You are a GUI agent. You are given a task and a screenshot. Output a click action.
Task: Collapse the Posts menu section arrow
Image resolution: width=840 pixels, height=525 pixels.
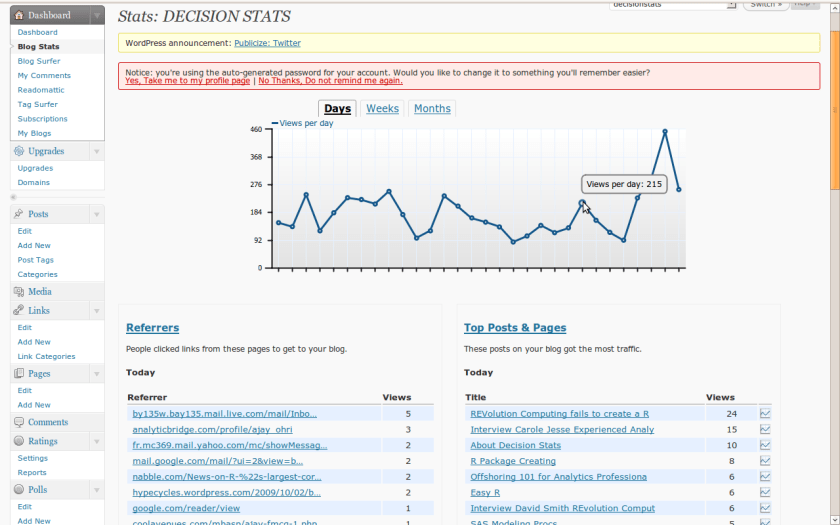tap(96, 214)
